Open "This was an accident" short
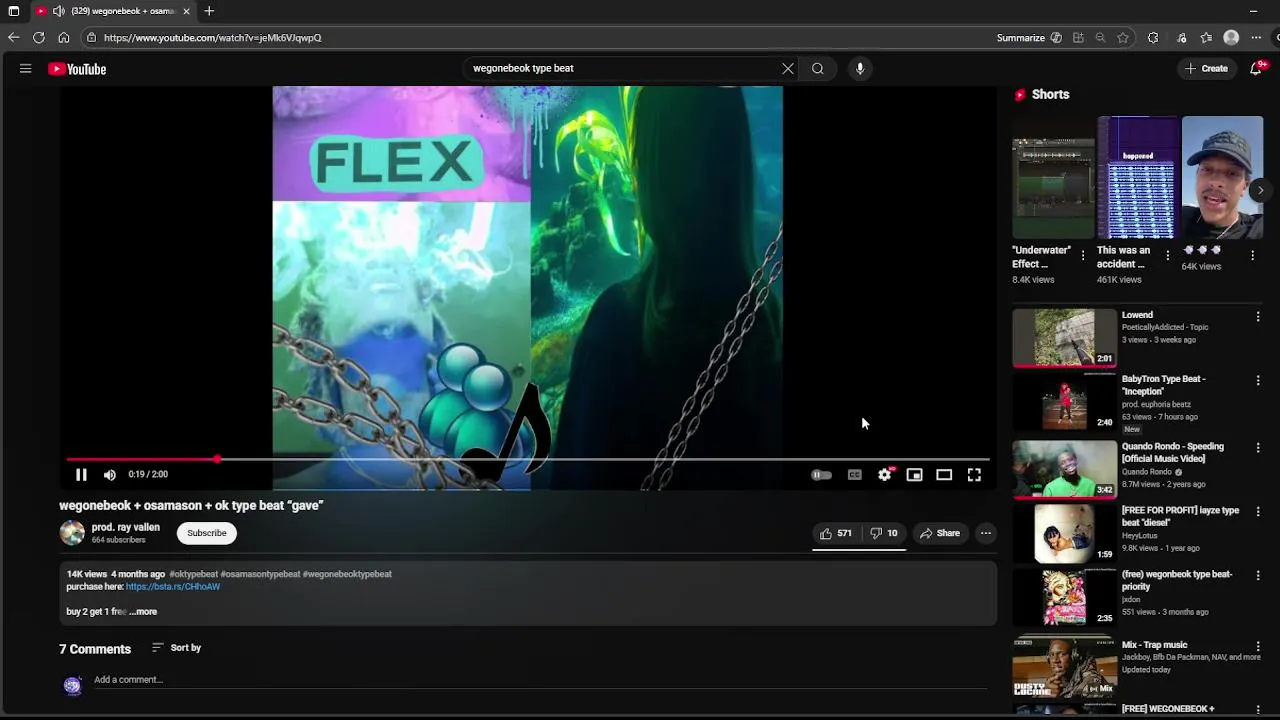 [1138, 178]
